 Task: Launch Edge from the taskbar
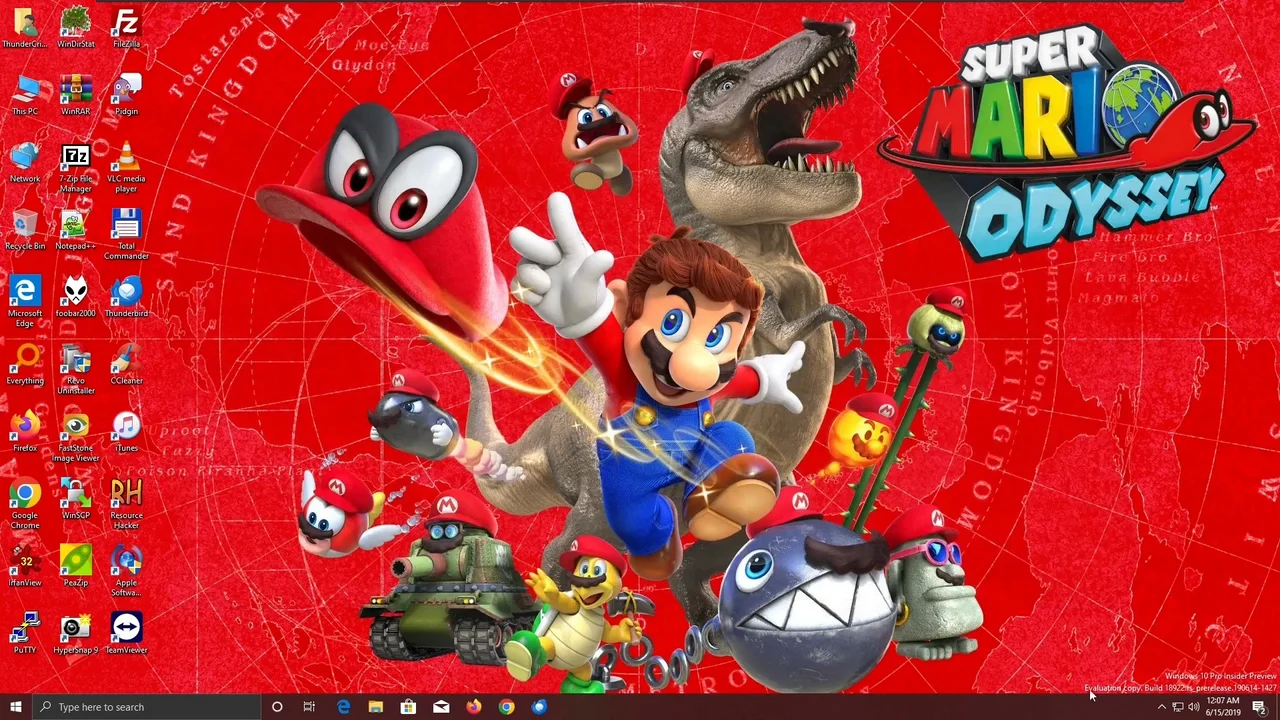[343, 707]
